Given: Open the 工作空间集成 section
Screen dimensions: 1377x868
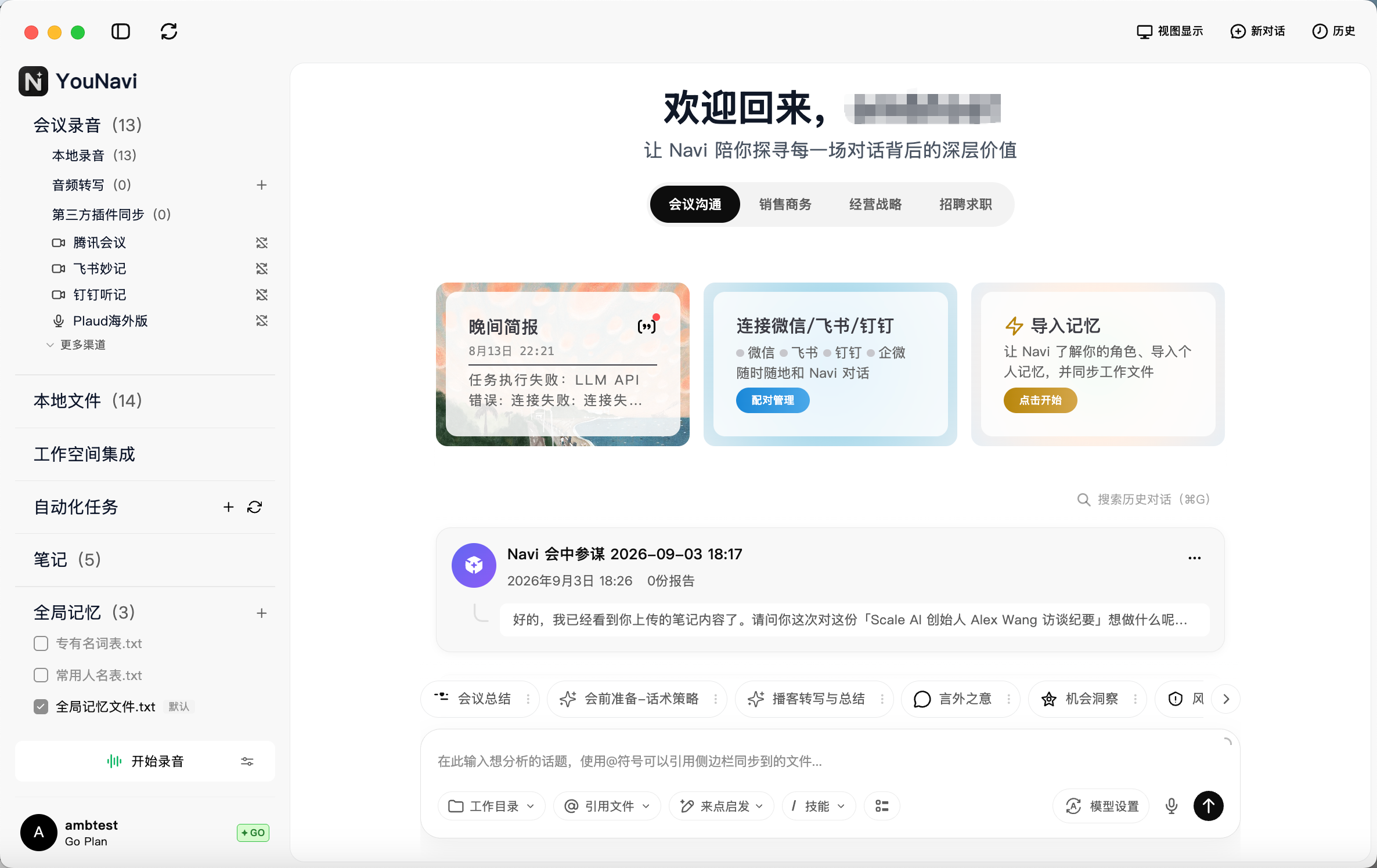Looking at the screenshot, I should (84, 454).
